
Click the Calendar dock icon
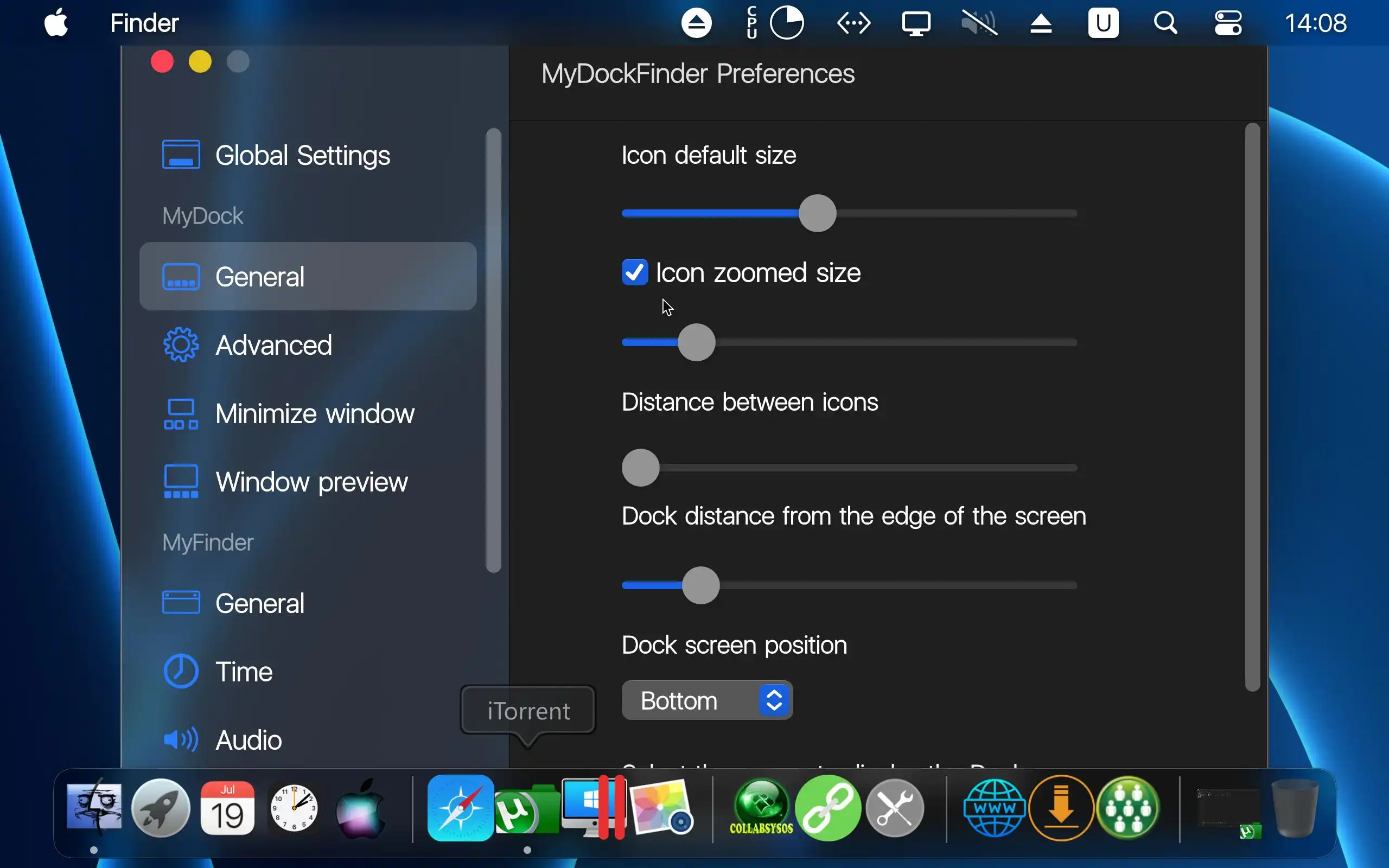(x=227, y=808)
